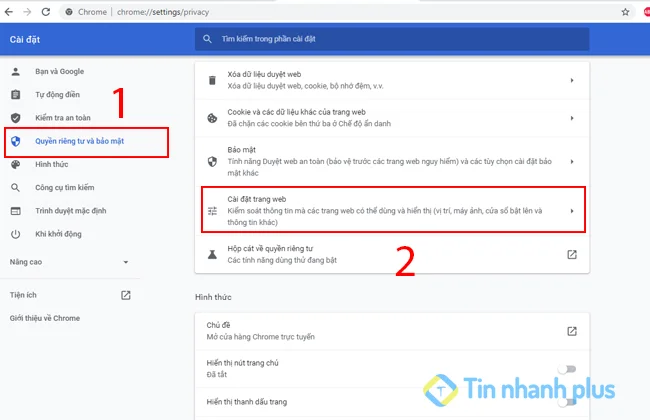The width and height of the screenshot is (650, 420).
Task: Click the clipboard icon for Tự động điền
Action: (x=15, y=95)
